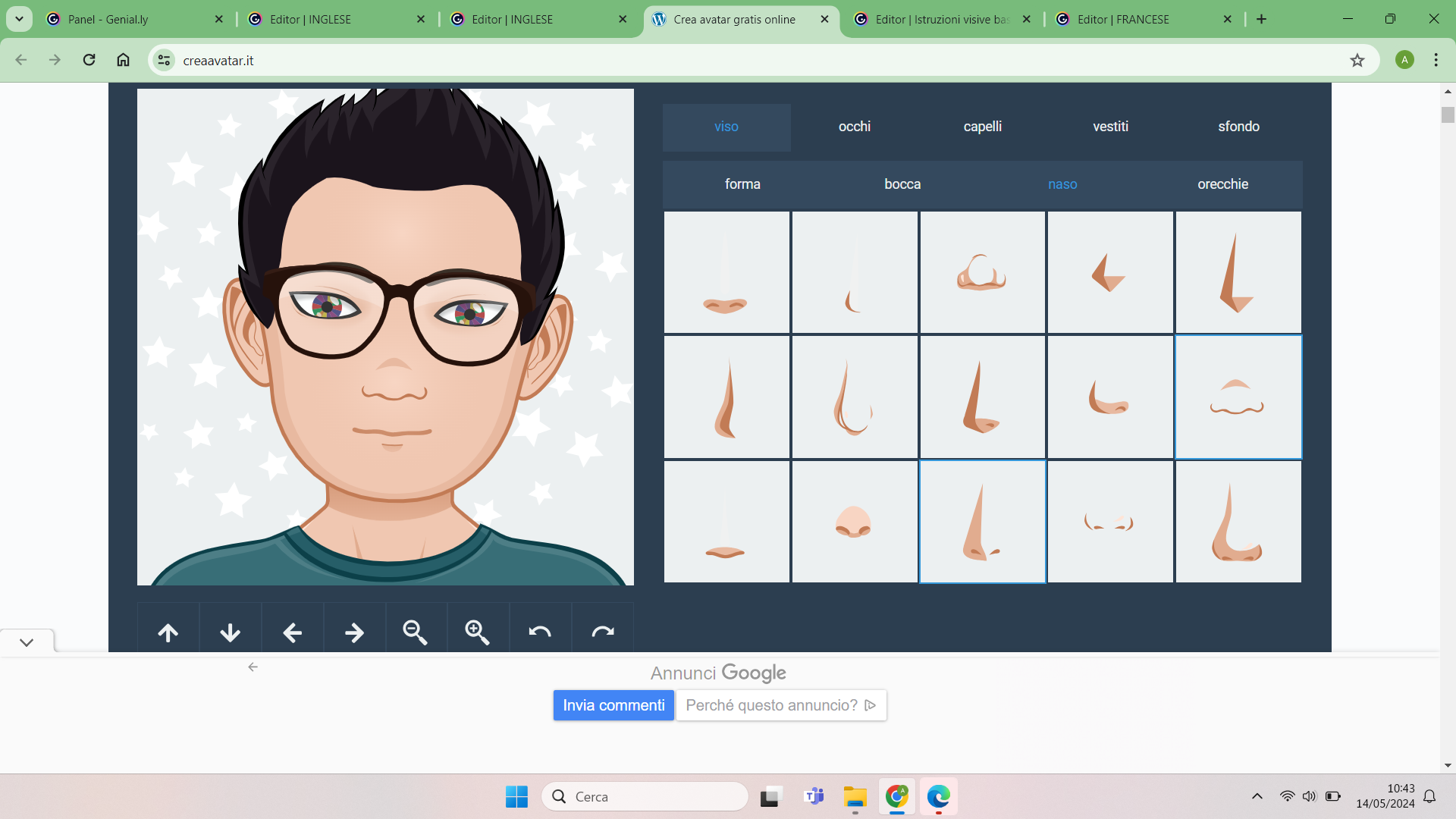This screenshot has width=1456, height=819.
Task: Zoom in the avatar preview
Action: tap(478, 632)
